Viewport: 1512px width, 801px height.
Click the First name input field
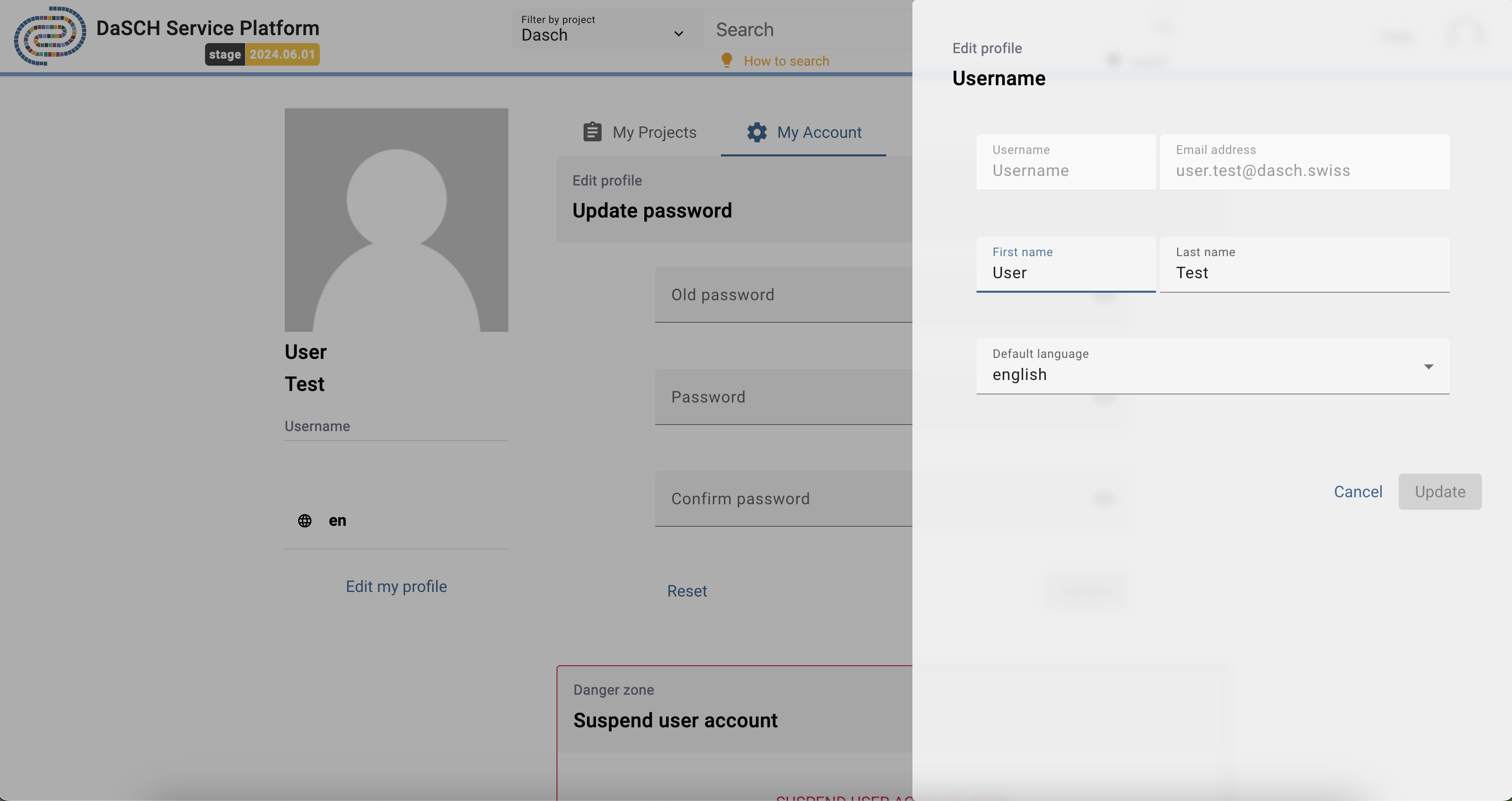(1066, 272)
